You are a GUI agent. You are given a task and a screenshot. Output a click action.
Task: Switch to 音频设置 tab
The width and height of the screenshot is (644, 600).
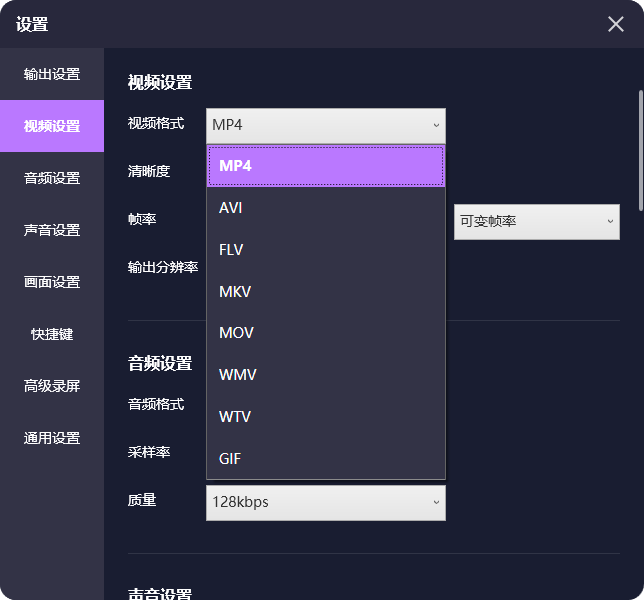(52, 178)
